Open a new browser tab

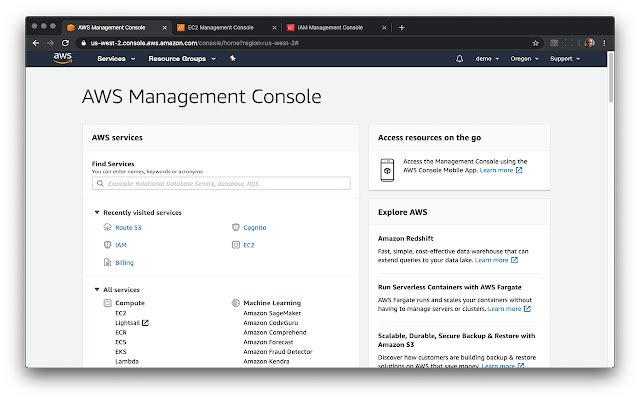pyautogui.click(x=402, y=27)
